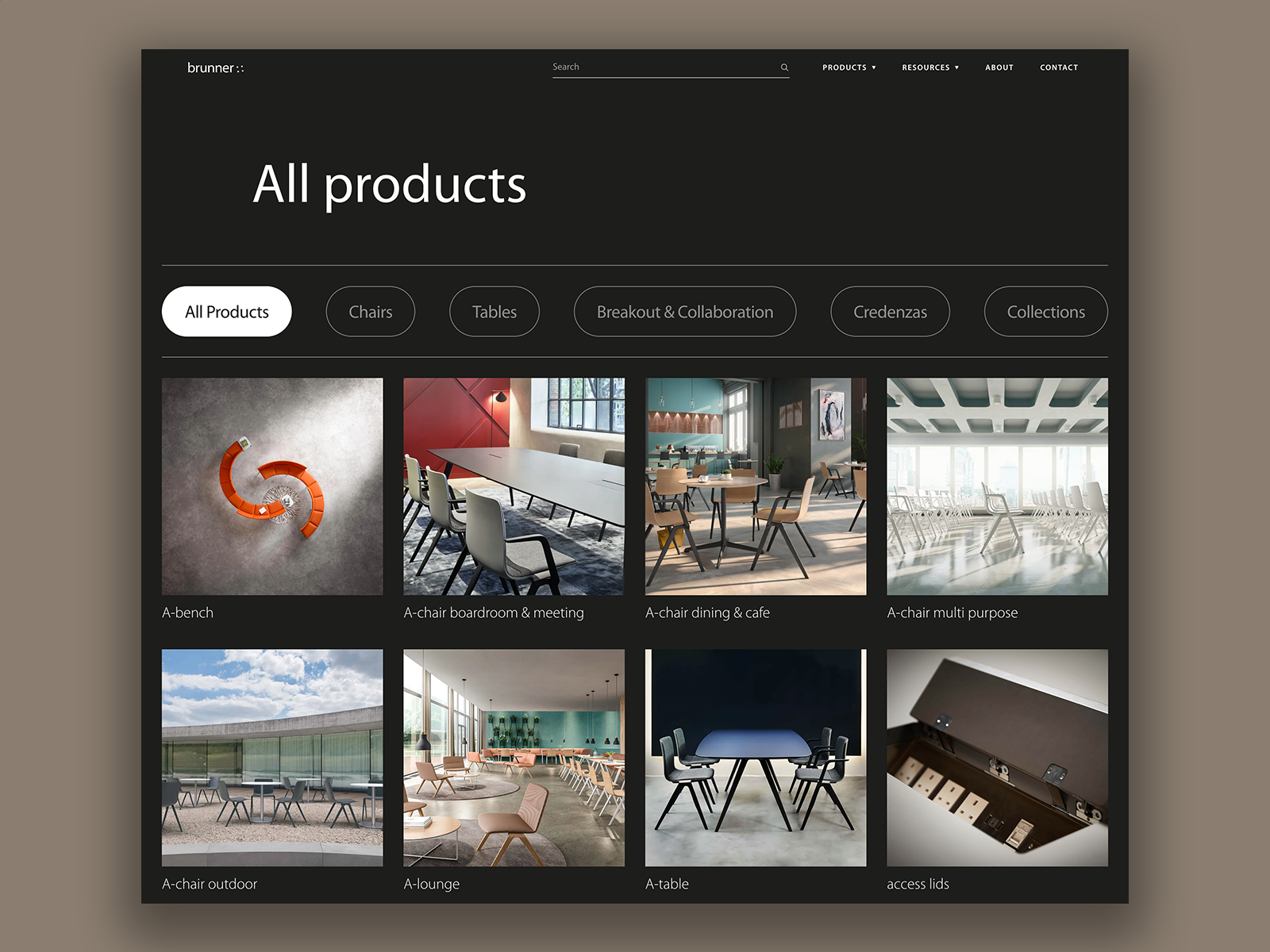Open the A-bench product thumbnail

click(272, 486)
